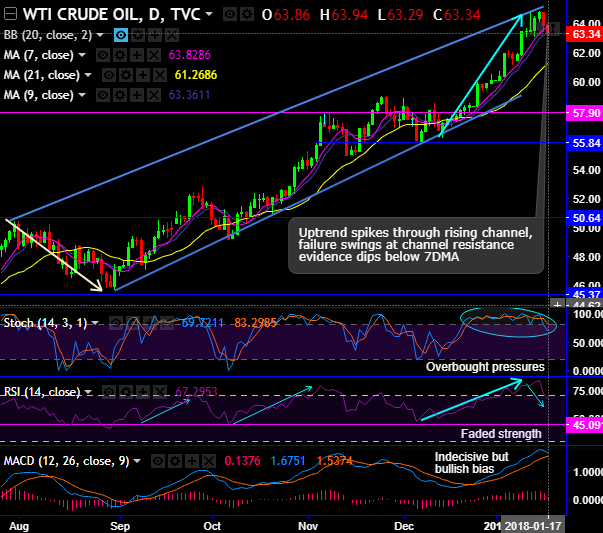Image resolution: width=603 pixels, height=533 pixels.
Task: Click the plus icon on MA (9, close) row
Action: (137, 95)
